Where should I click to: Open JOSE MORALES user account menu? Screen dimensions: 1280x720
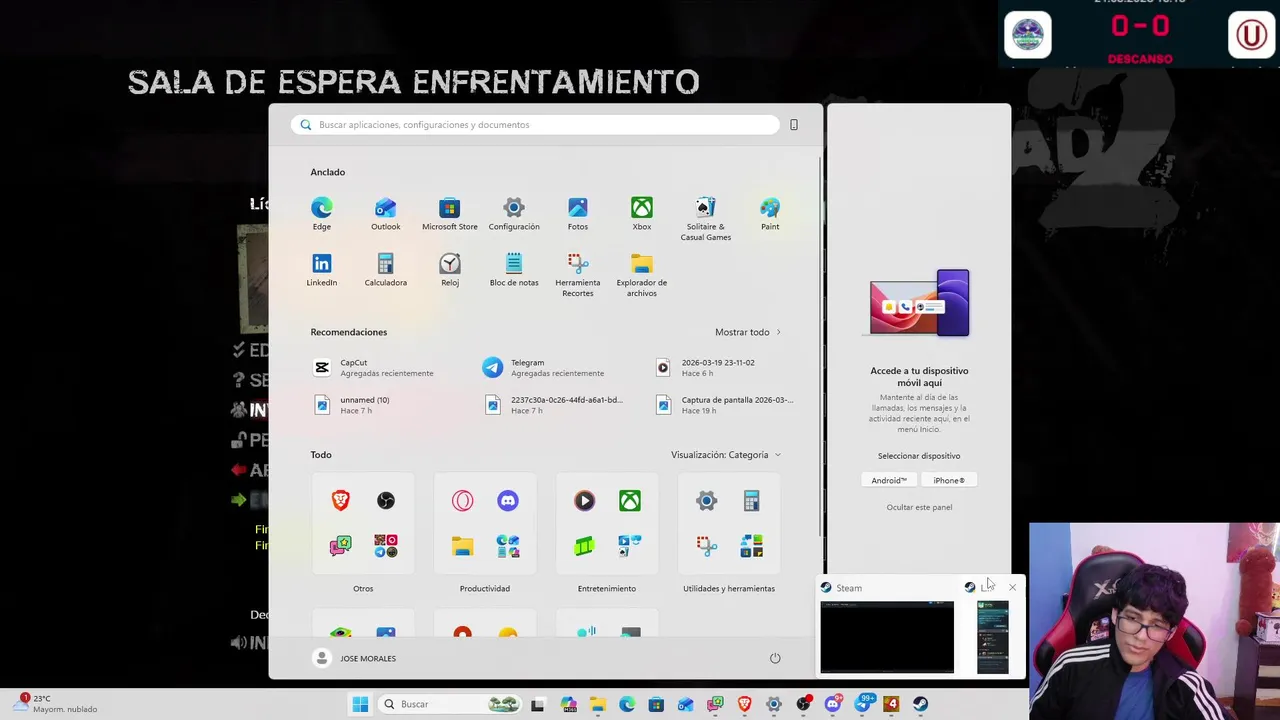[354, 658]
